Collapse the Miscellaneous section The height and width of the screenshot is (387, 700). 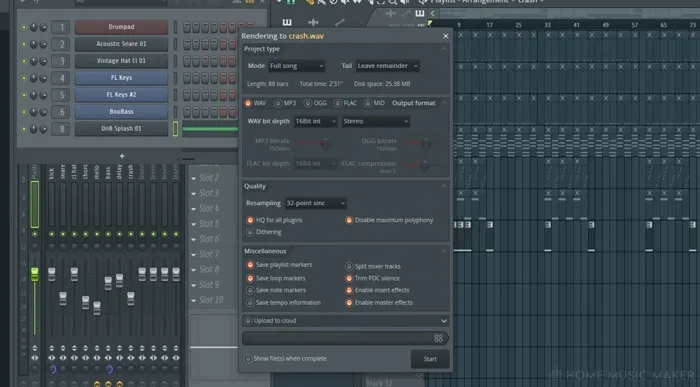click(444, 251)
